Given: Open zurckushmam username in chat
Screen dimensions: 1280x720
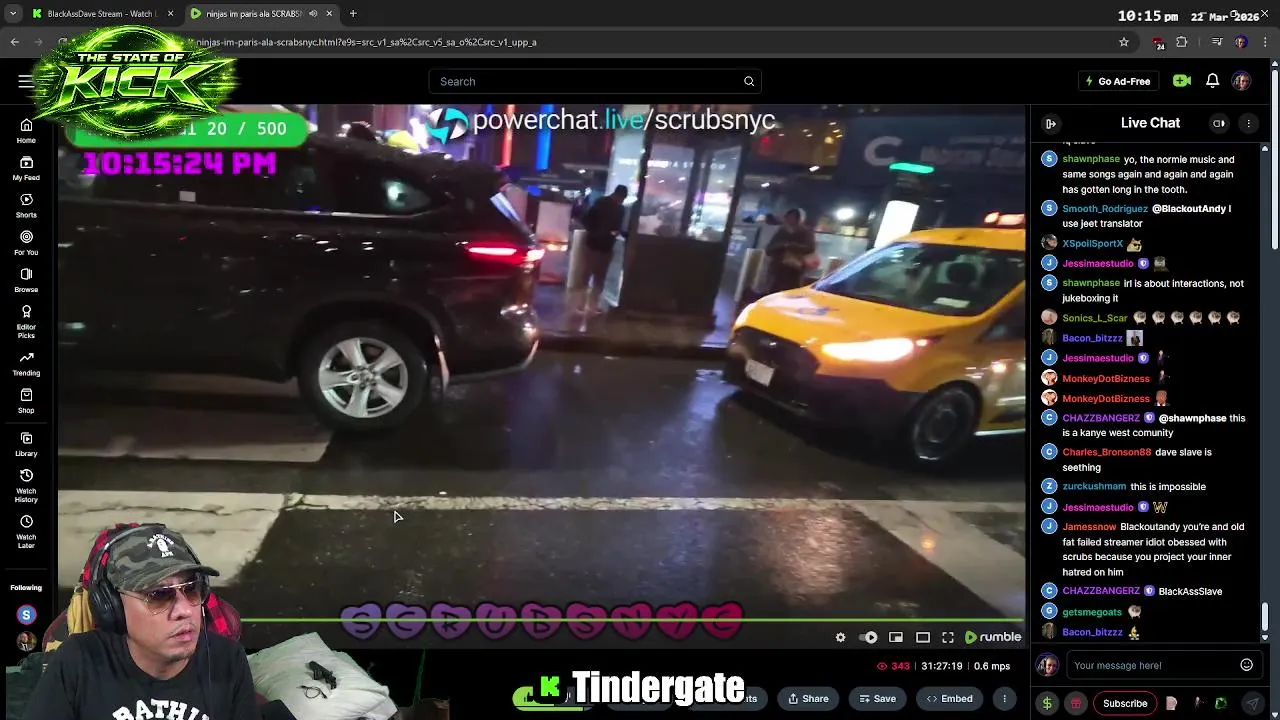Looking at the screenshot, I should [x=1094, y=487].
